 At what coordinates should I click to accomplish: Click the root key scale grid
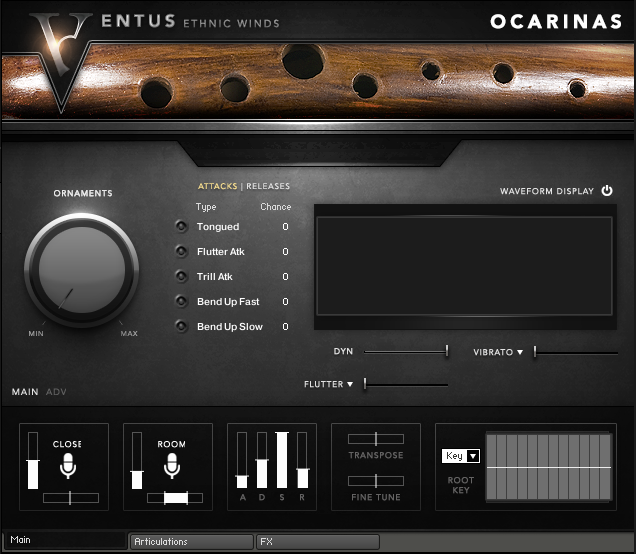[x=548, y=466]
